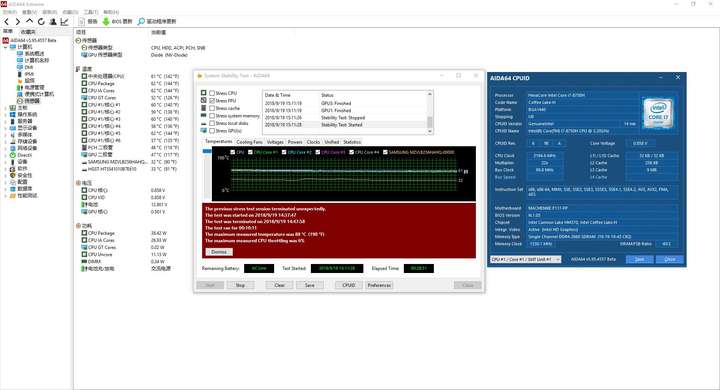Image resolution: width=720 pixels, height=390 pixels.
Task: Uncheck the Stress FPU checkbox
Action: click(212, 101)
